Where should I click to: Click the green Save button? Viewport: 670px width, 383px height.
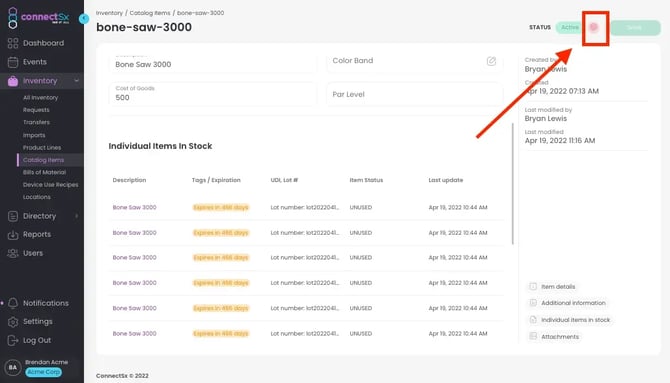[635, 28]
